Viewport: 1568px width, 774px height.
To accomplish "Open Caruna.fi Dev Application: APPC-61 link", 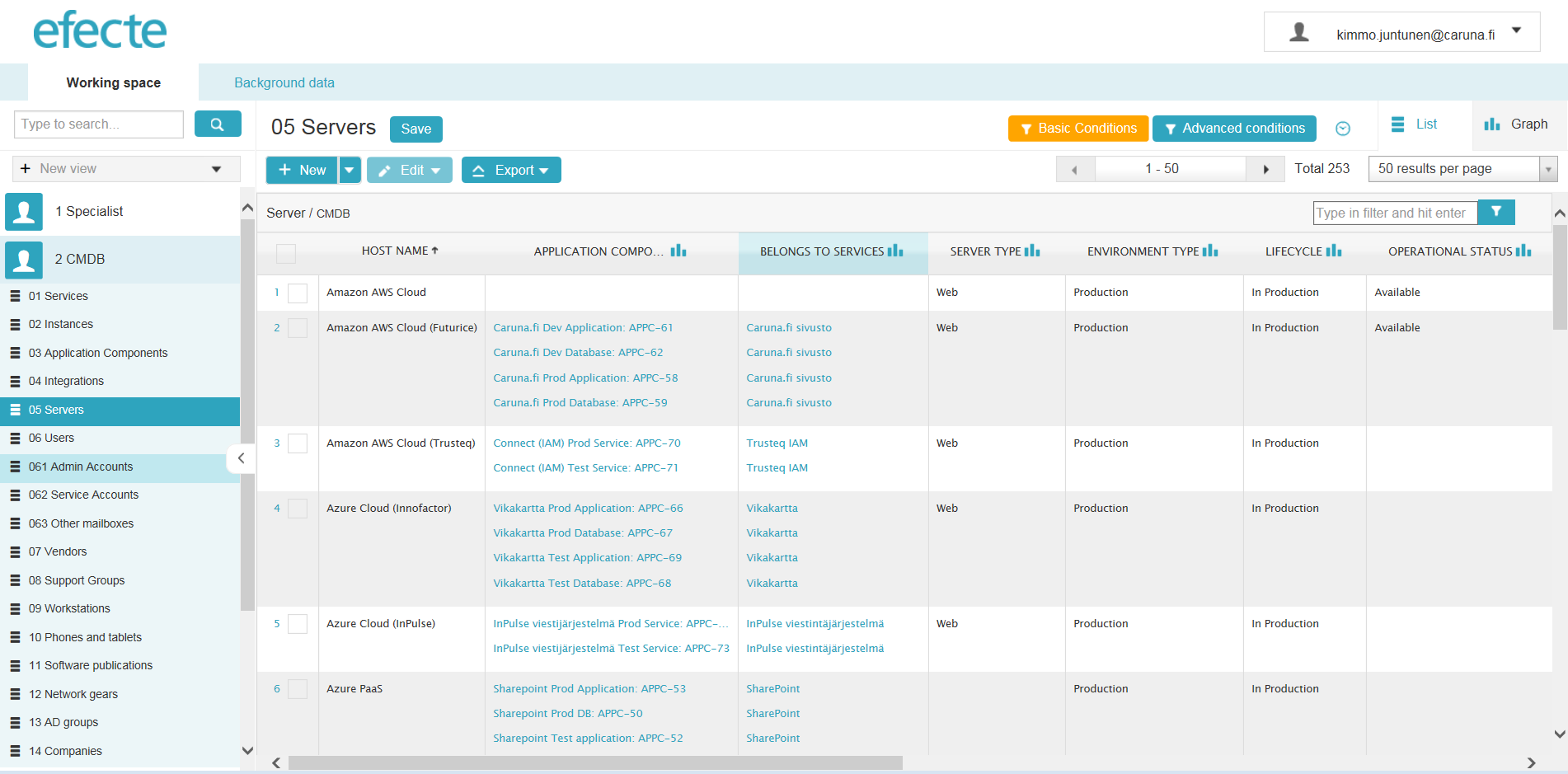I will point(583,328).
